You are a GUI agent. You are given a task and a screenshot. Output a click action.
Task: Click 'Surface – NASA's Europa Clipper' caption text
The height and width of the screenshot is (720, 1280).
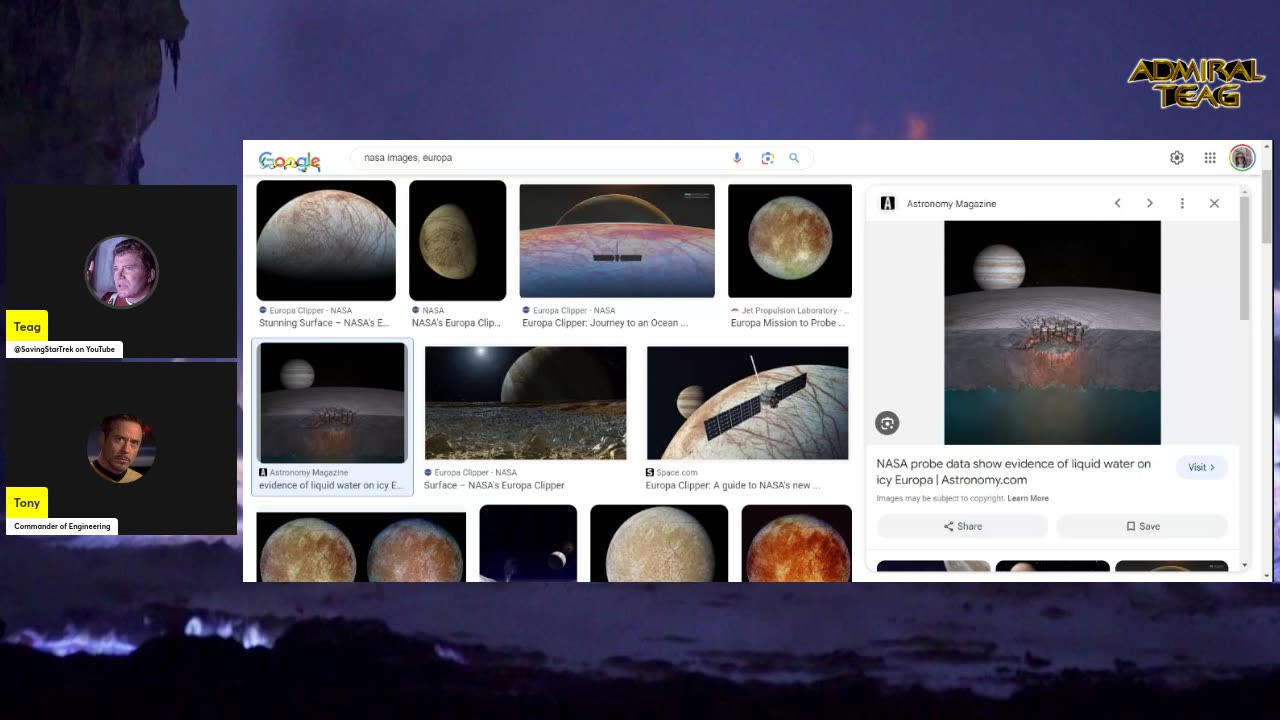click(494, 486)
